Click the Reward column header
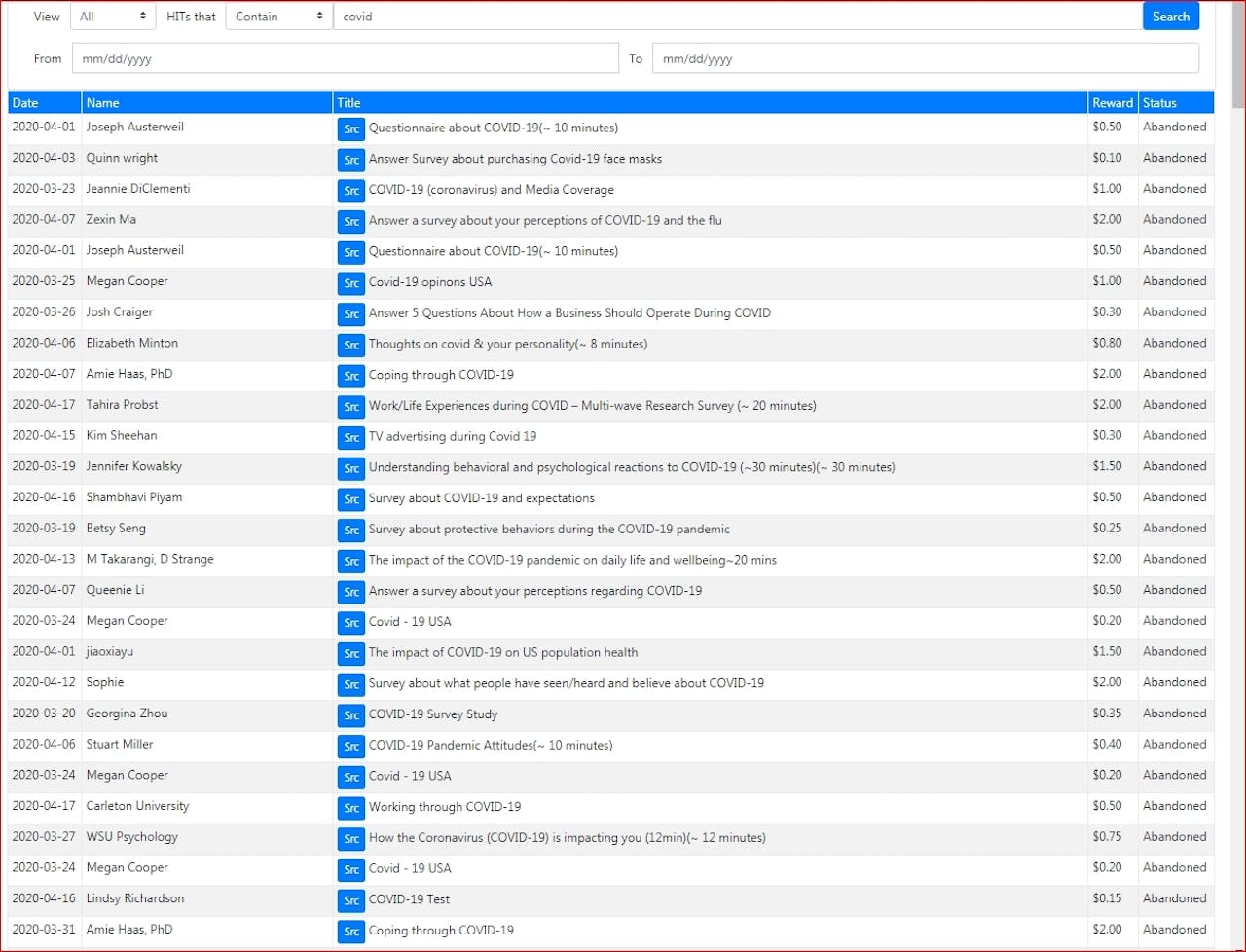This screenshot has width=1246, height=952. click(x=1112, y=103)
